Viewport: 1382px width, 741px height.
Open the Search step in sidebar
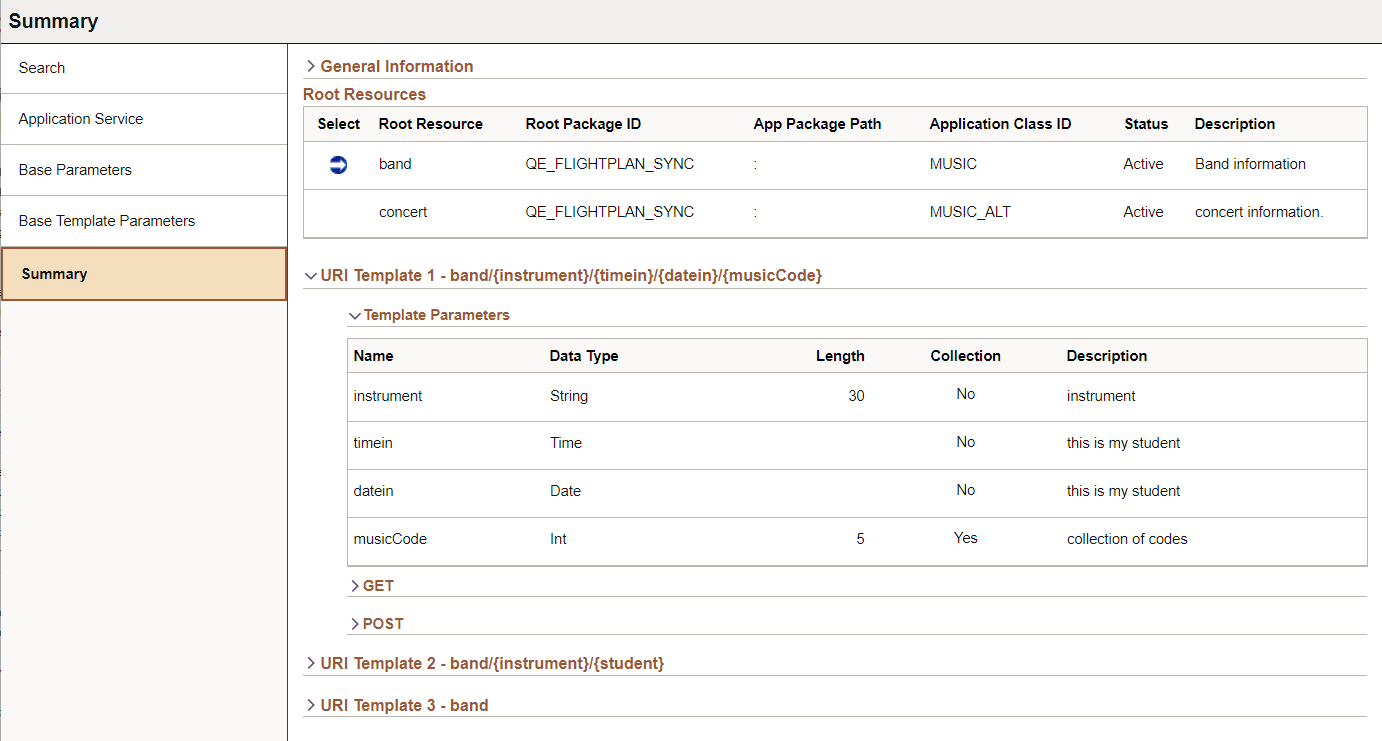coord(144,68)
